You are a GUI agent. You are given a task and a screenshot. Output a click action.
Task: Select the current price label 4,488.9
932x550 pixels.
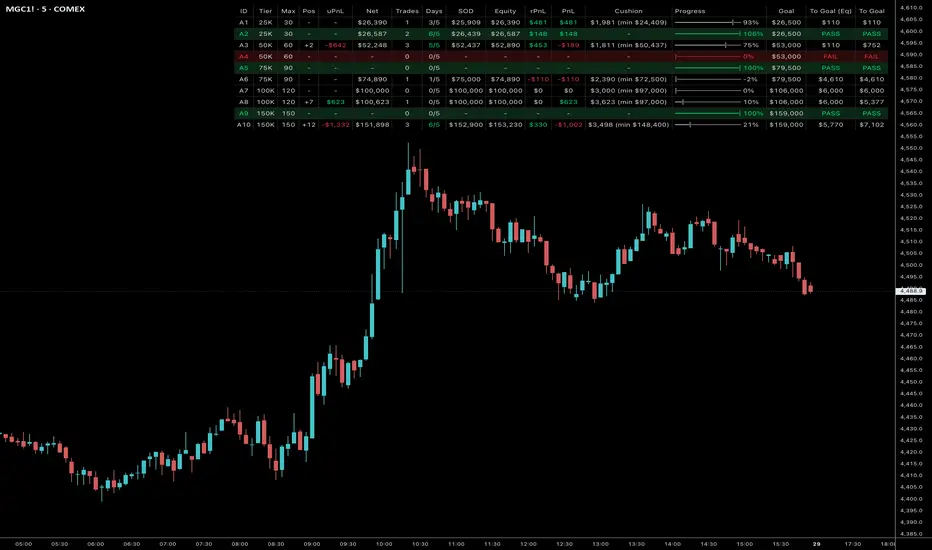[910, 291]
